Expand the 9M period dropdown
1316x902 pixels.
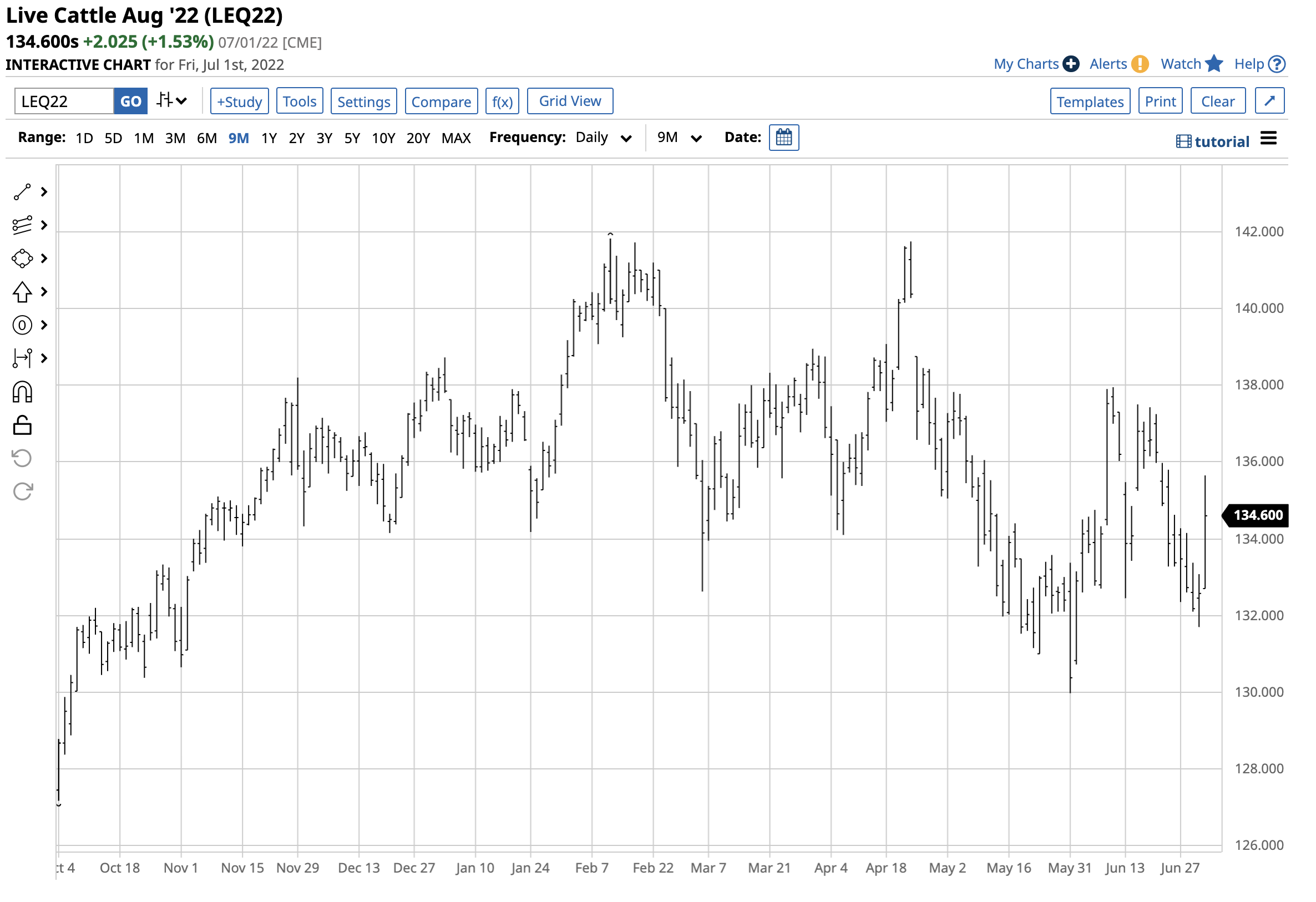[680, 138]
